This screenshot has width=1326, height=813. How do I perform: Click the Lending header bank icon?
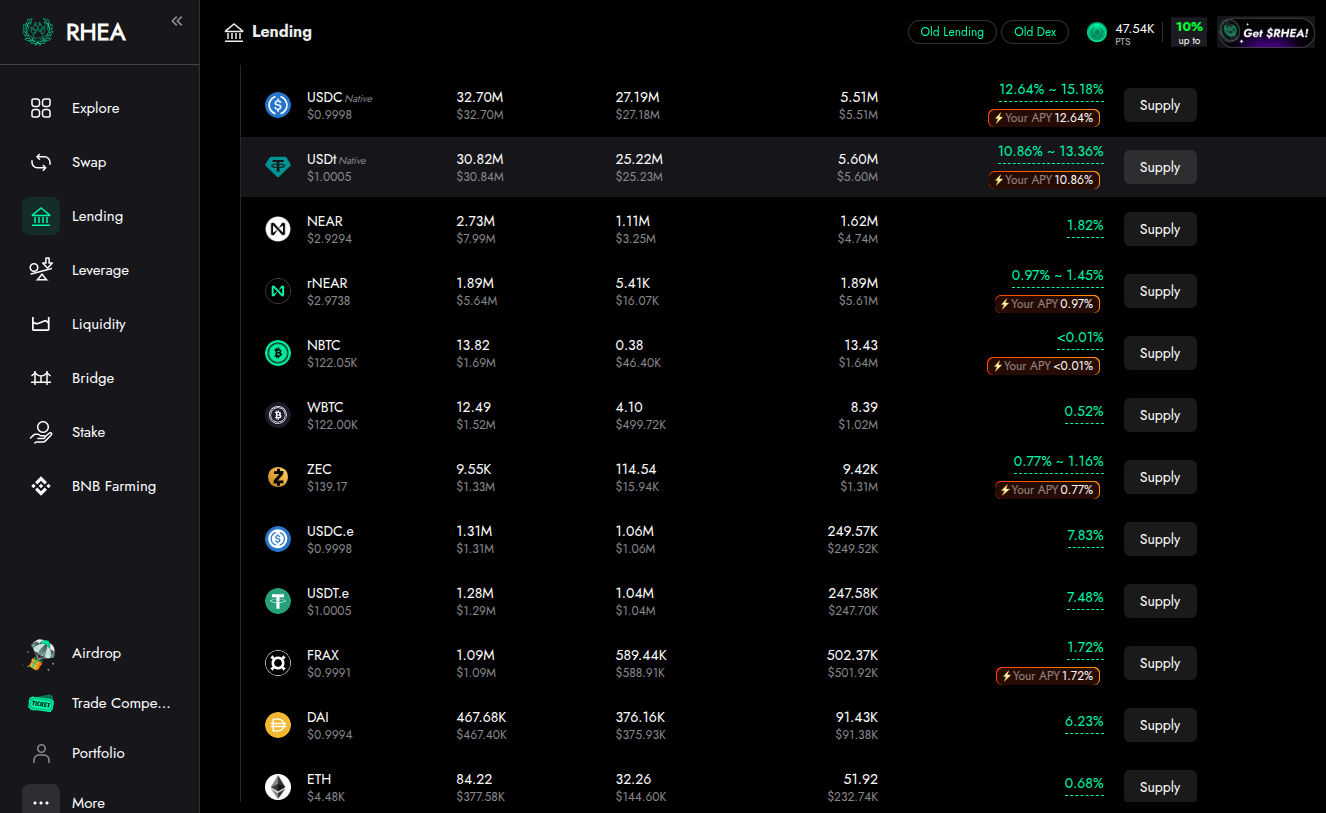(x=234, y=33)
